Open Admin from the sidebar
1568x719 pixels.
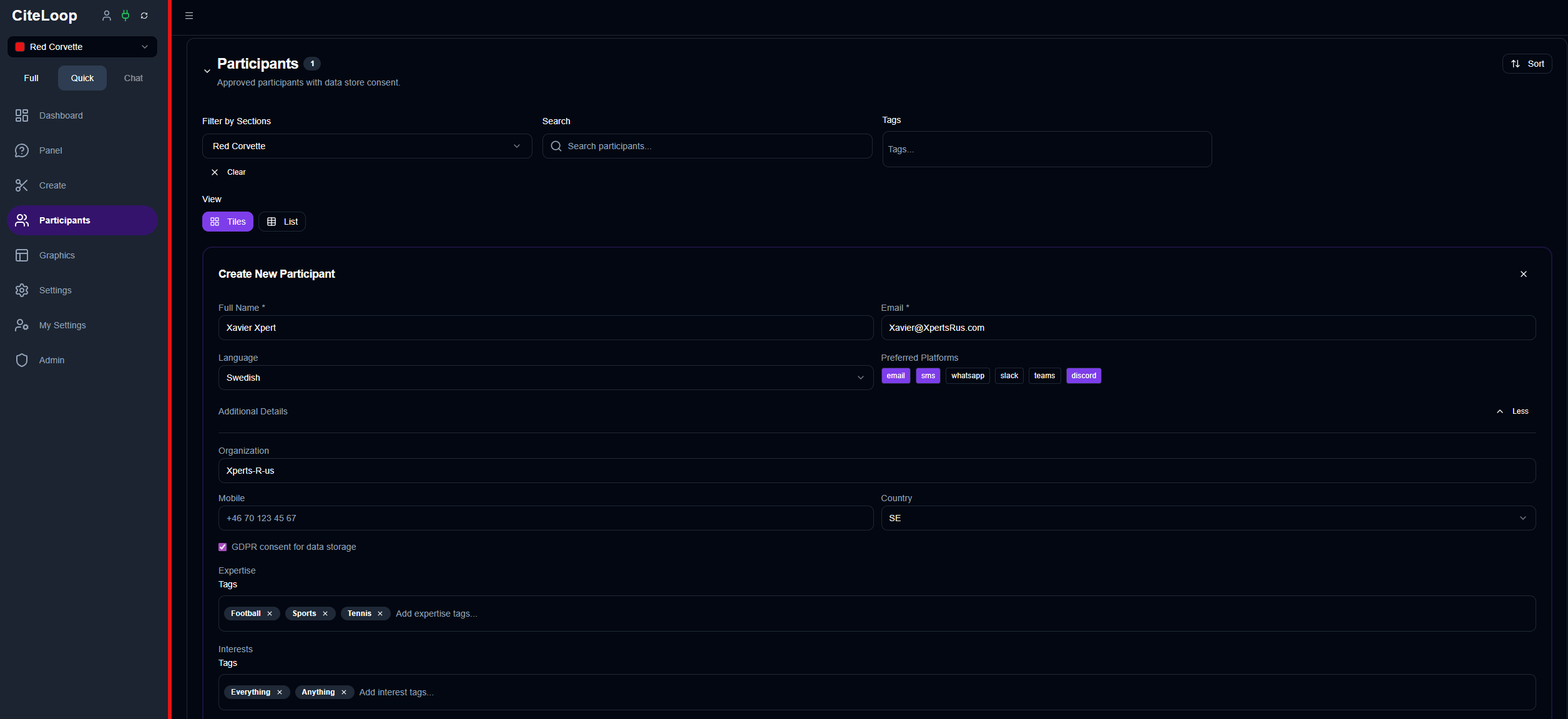click(x=82, y=360)
